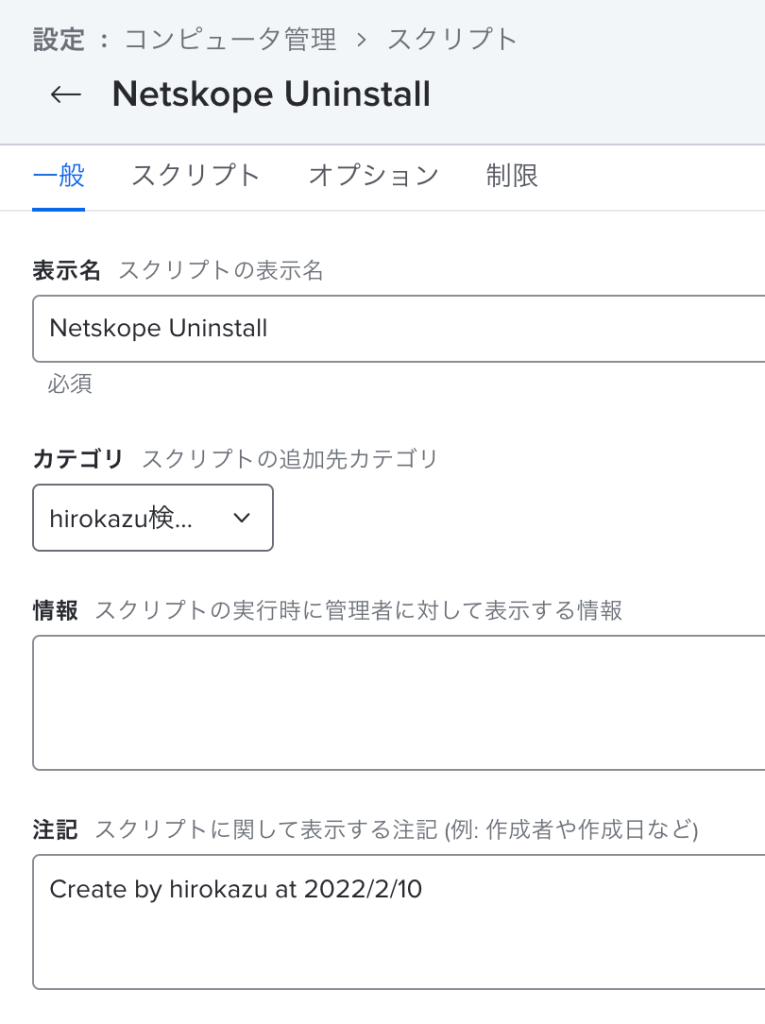765x1024 pixels.
Task: Select the 一般 tab
Action: 58,176
